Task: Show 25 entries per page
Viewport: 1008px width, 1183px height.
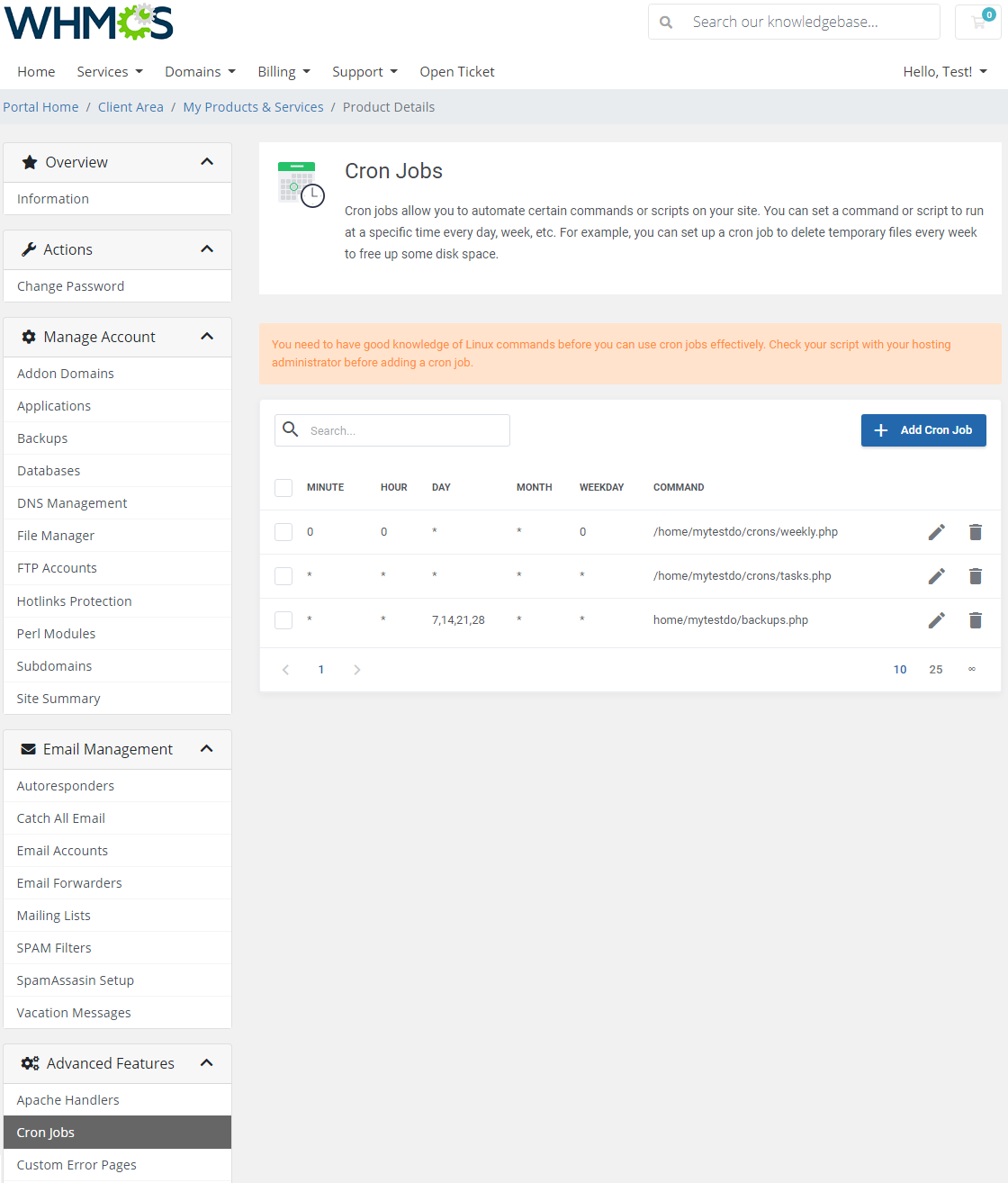Action: 936,670
